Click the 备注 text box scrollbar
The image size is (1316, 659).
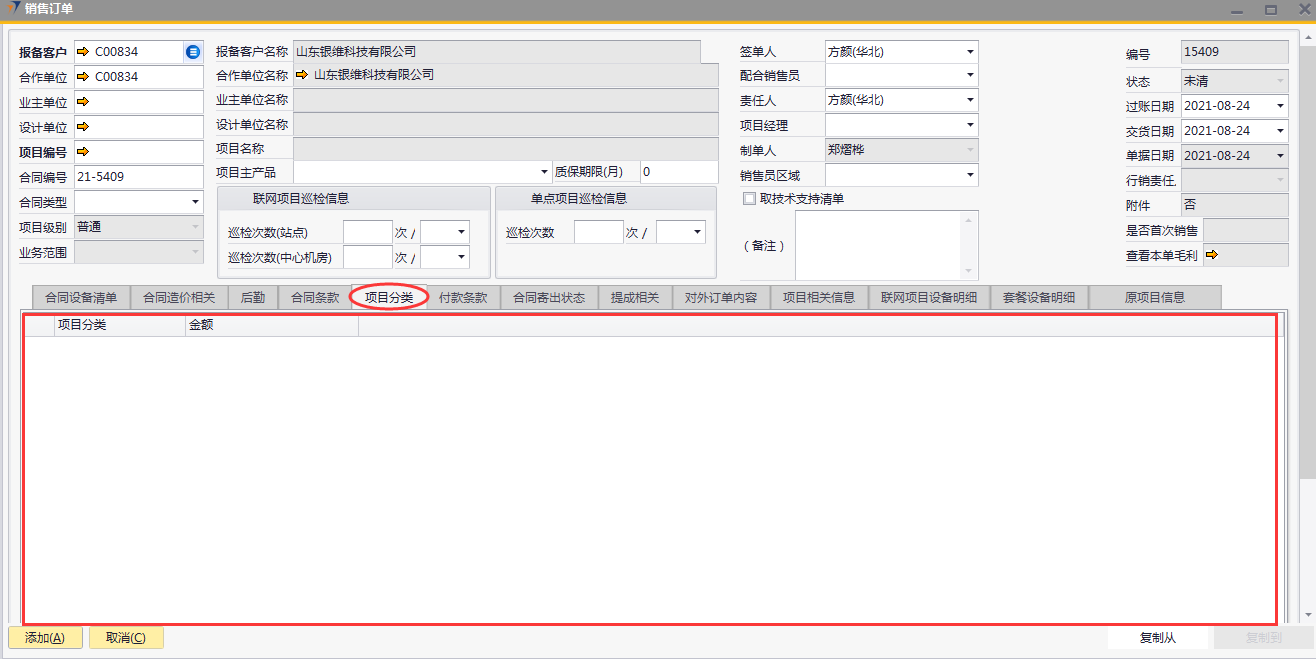coord(967,245)
